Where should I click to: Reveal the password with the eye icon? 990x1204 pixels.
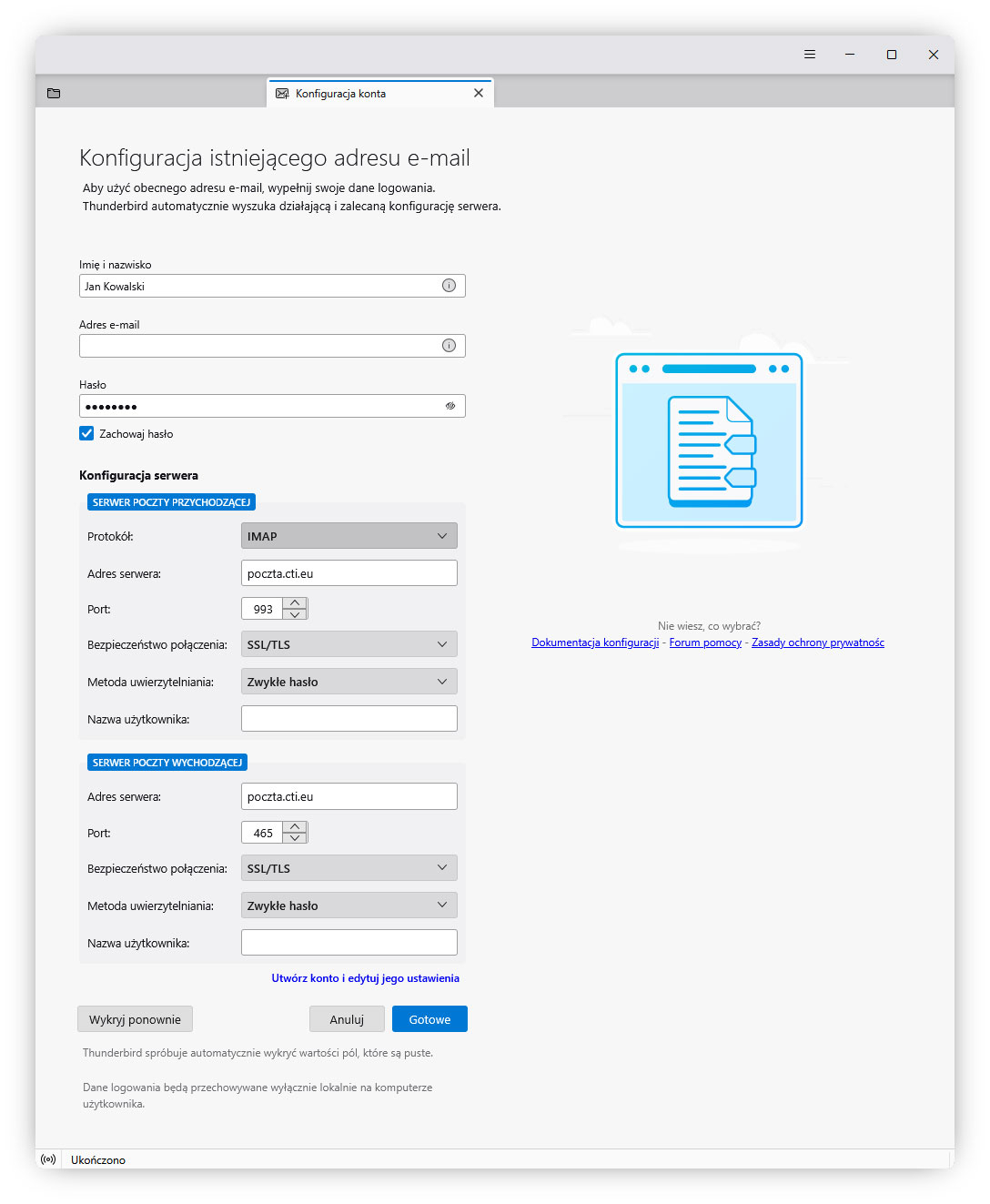coord(450,406)
